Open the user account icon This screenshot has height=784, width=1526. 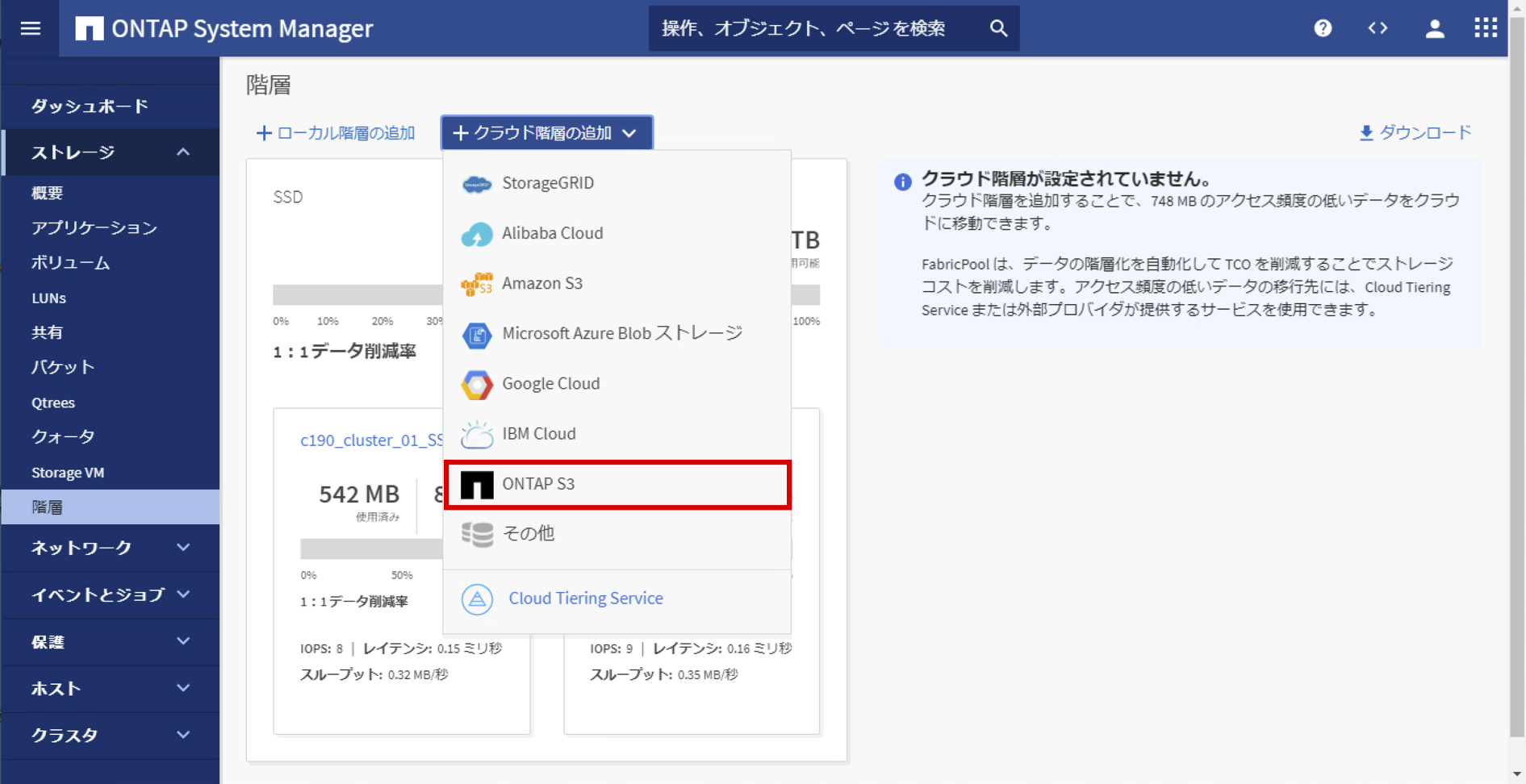tap(1434, 28)
